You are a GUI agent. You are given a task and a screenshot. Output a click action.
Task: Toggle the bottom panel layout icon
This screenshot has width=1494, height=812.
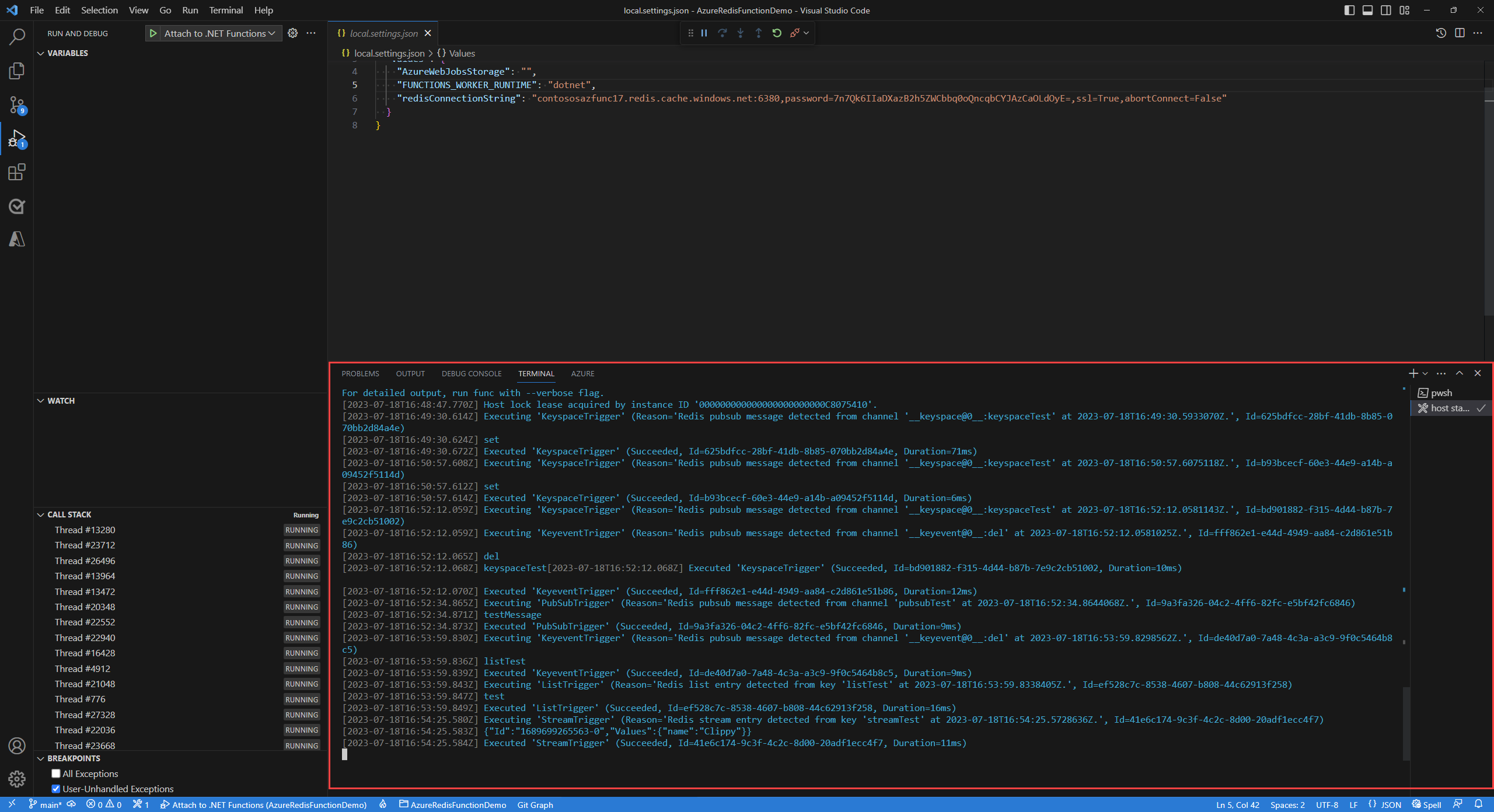(x=1367, y=10)
